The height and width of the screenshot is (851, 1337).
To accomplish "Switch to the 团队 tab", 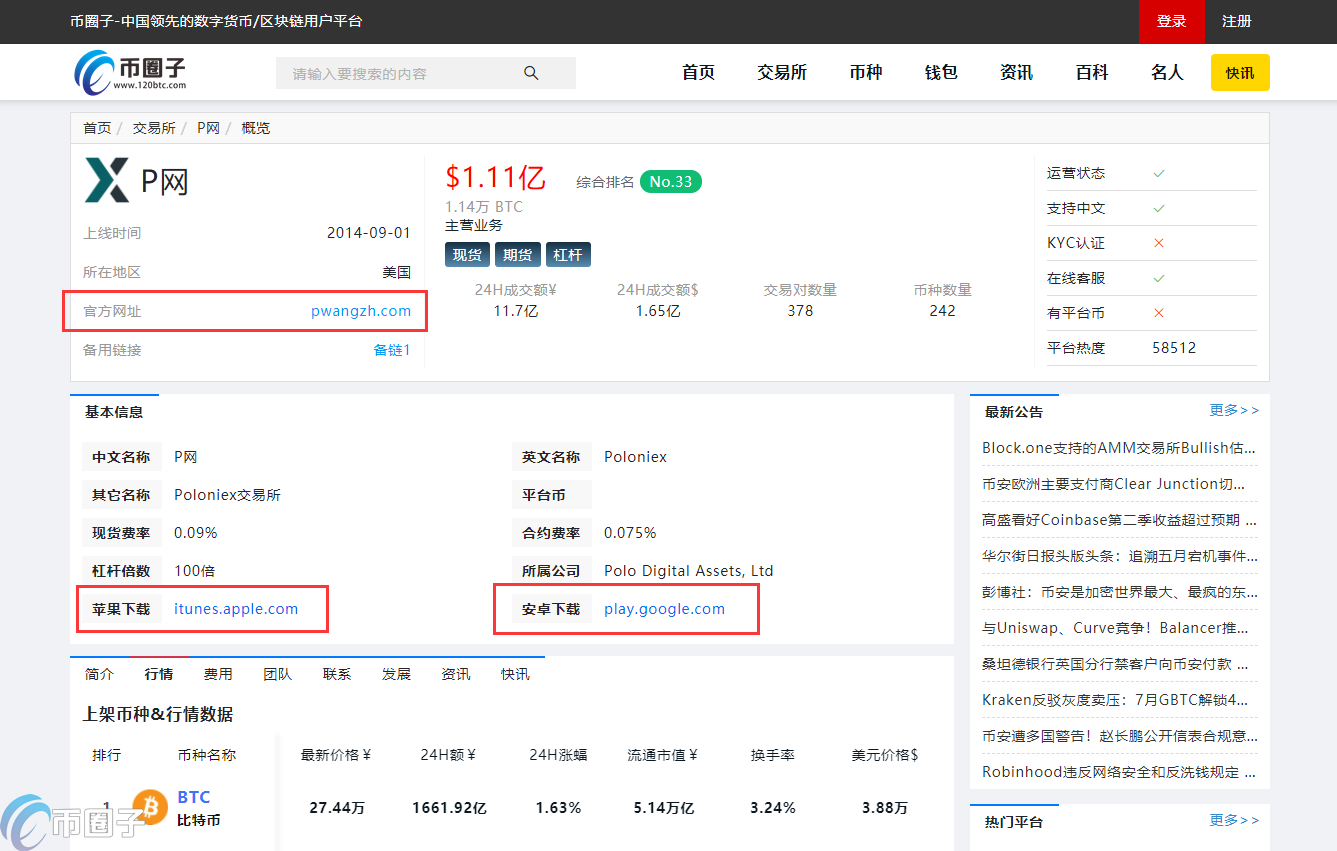I will click(x=278, y=674).
